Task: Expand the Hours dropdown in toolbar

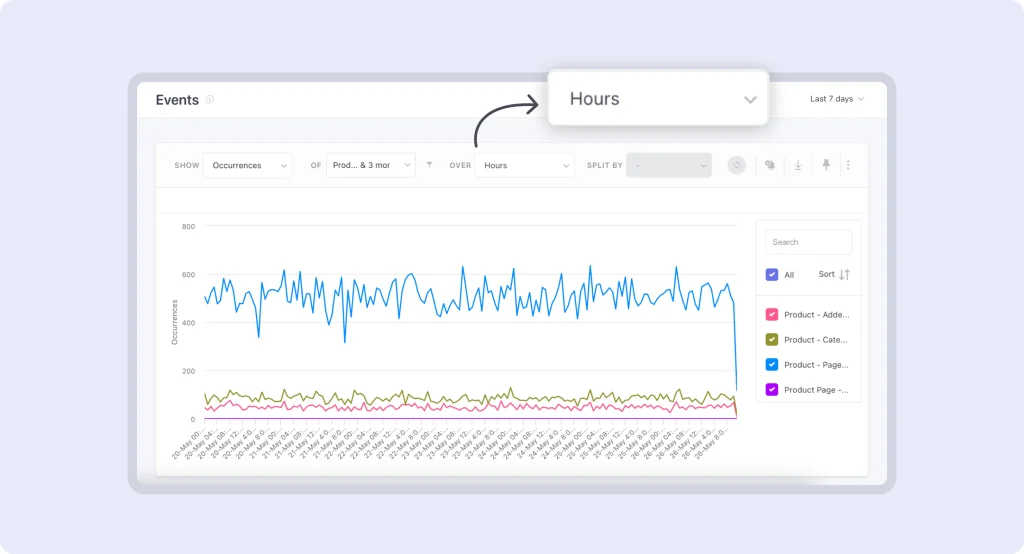Action: 524,165
